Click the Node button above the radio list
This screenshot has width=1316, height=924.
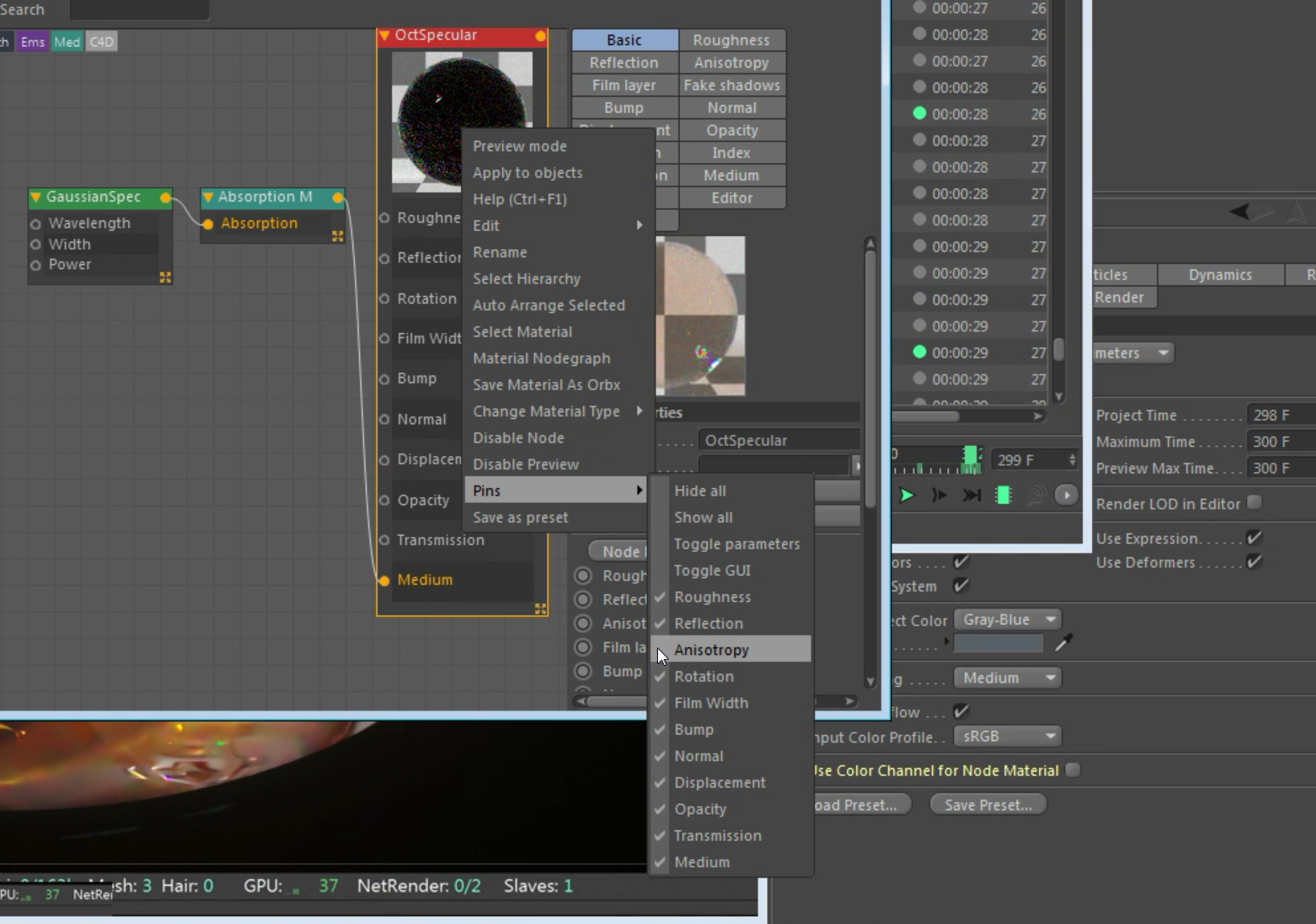point(618,552)
